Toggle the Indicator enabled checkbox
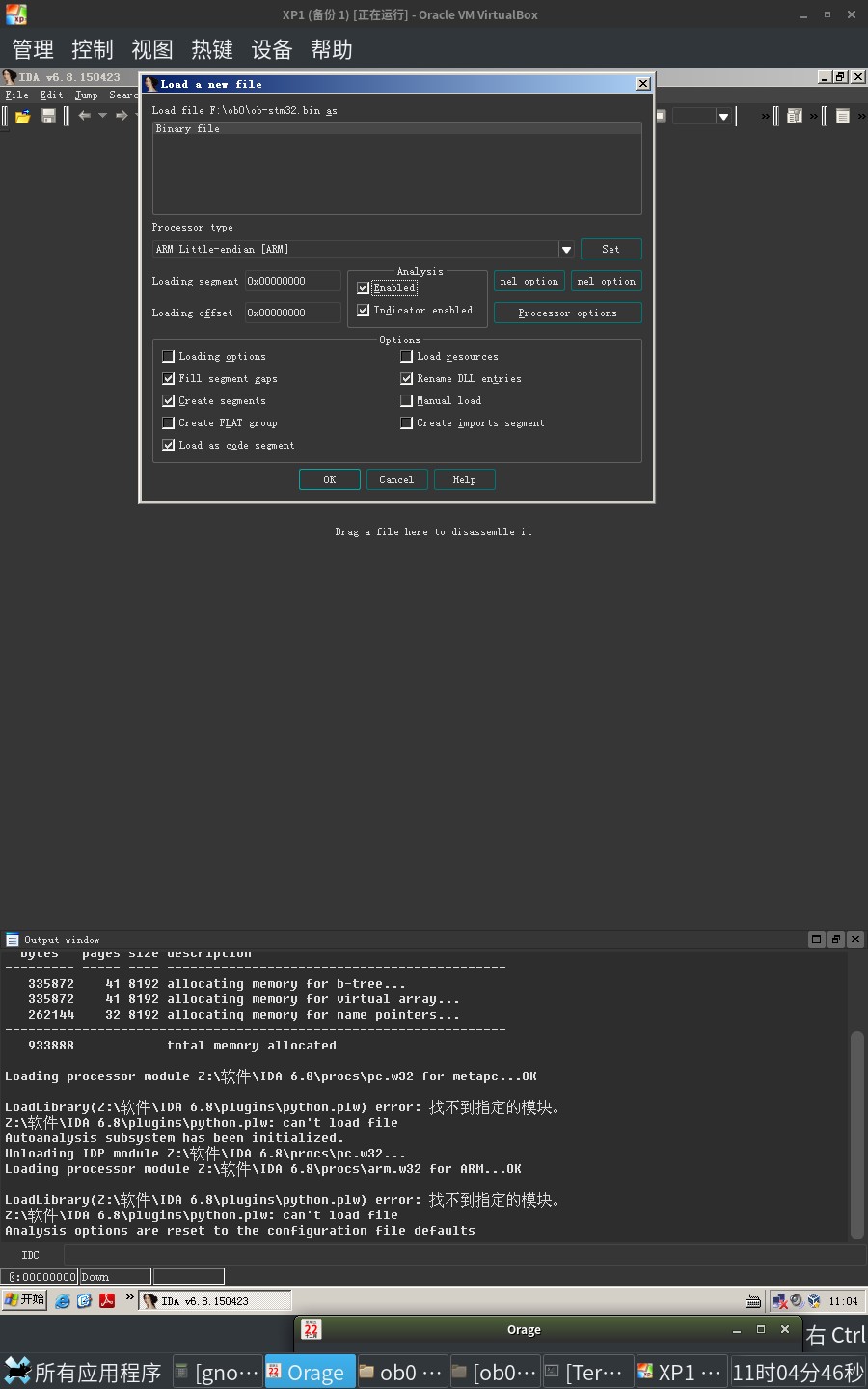The image size is (868, 1389). pos(363,311)
